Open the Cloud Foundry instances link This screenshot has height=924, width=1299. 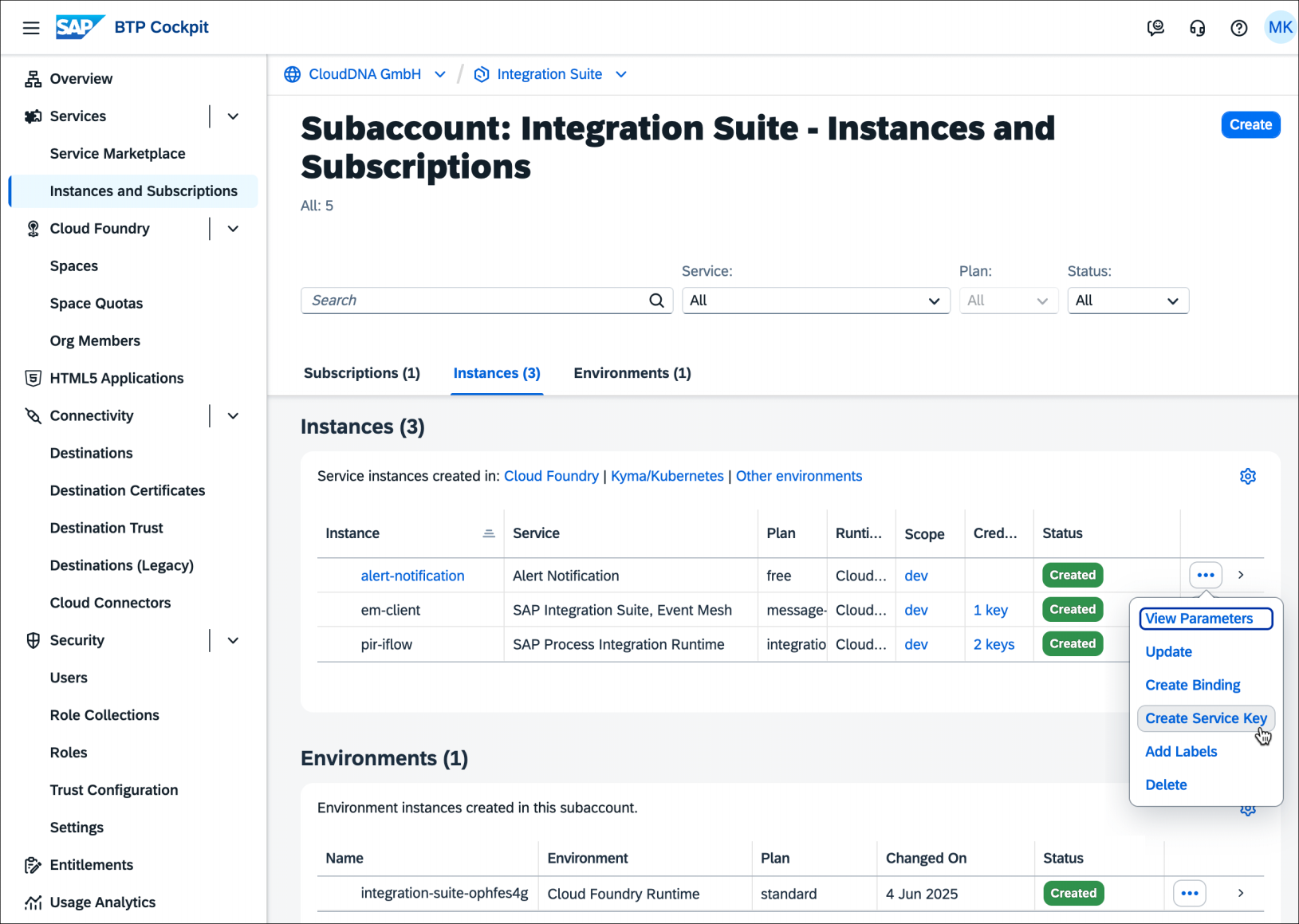click(x=551, y=476)
